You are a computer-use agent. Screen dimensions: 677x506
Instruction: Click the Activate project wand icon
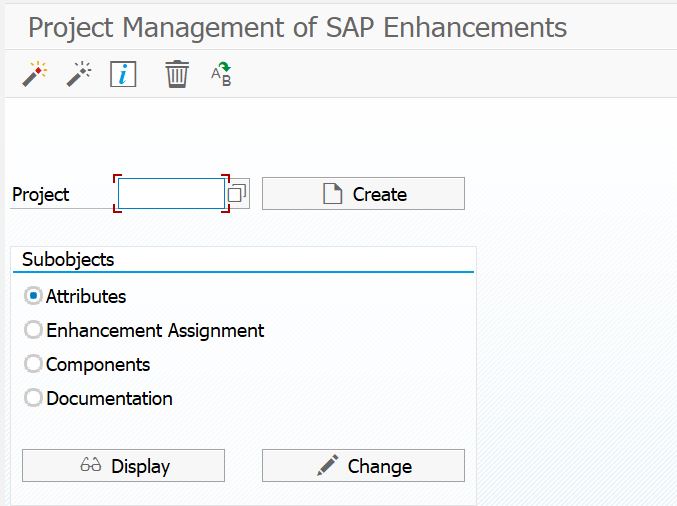(35, 74)
